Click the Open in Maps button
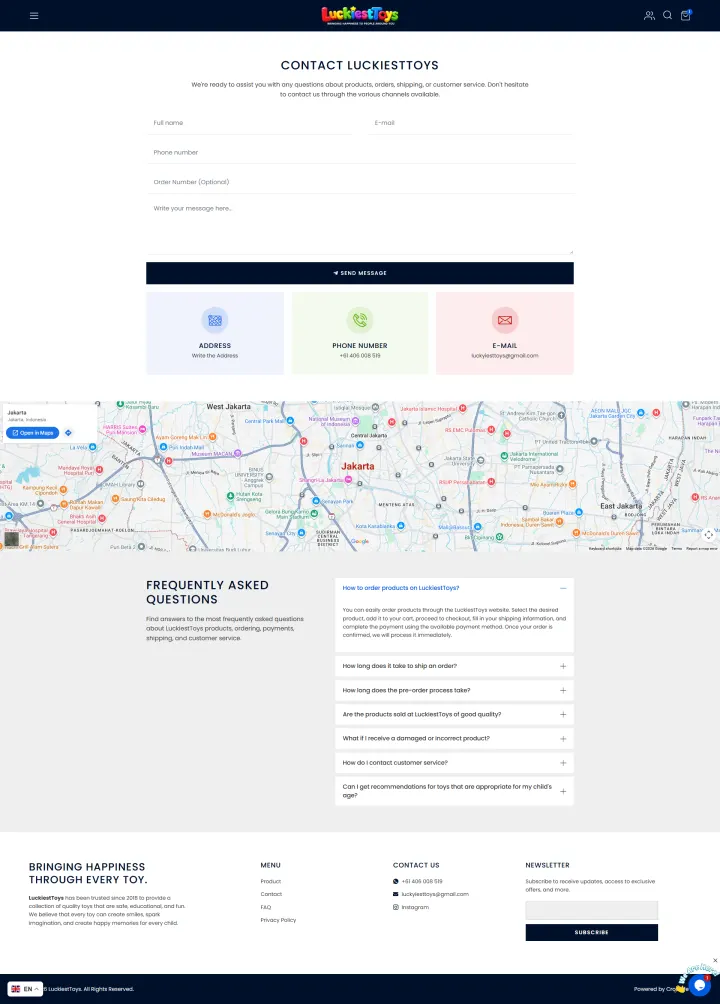 point(33,433)
